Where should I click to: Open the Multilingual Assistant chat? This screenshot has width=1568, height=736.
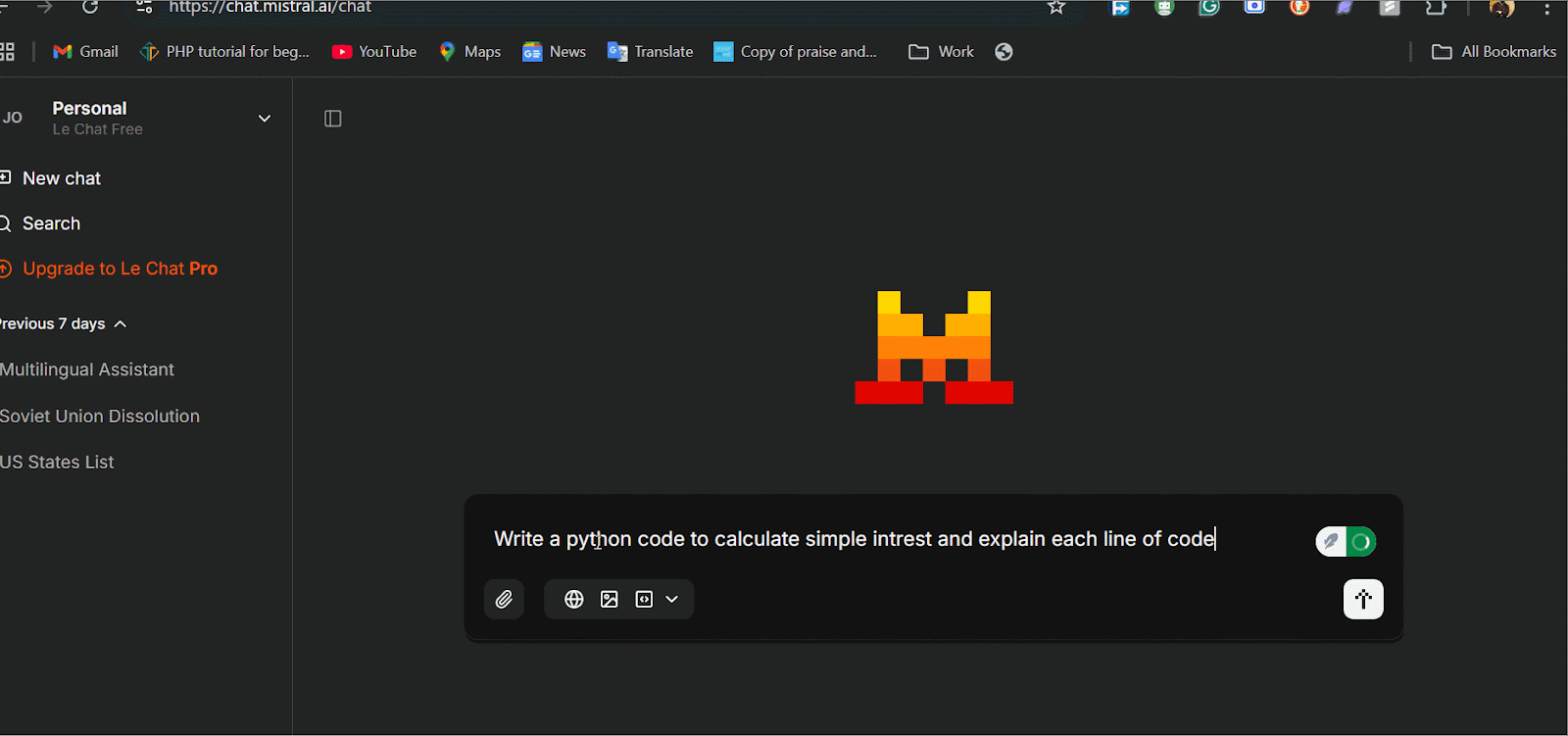(87, 369)
